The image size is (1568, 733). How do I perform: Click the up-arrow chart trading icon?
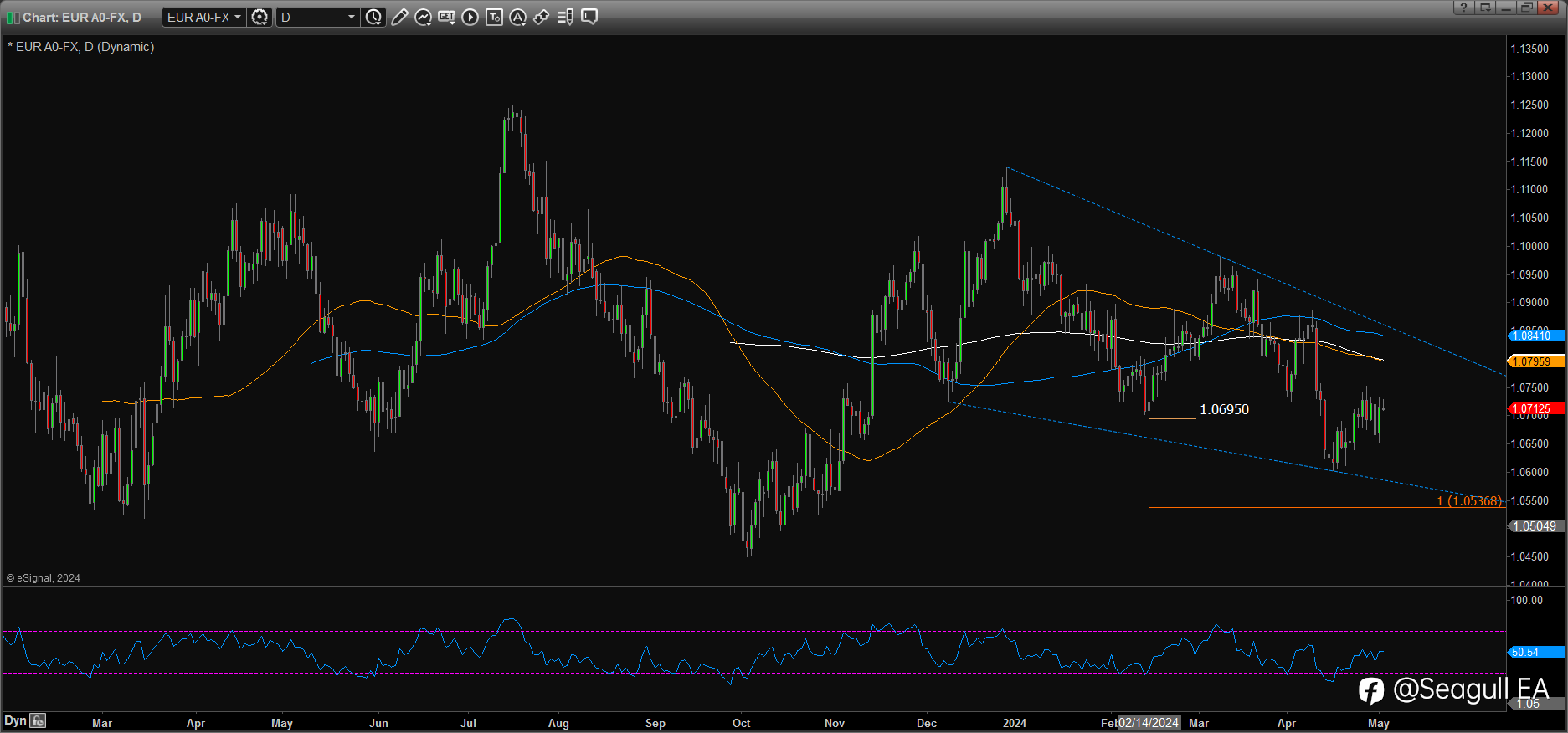coord(542,17)
